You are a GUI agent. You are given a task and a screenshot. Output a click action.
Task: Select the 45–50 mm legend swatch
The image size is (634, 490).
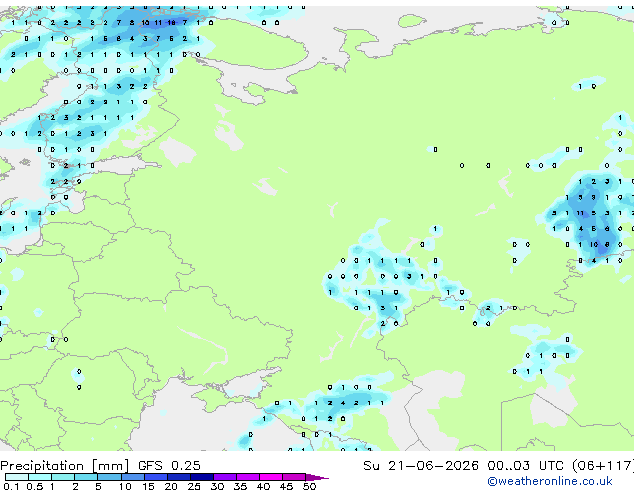pos(294,477)
